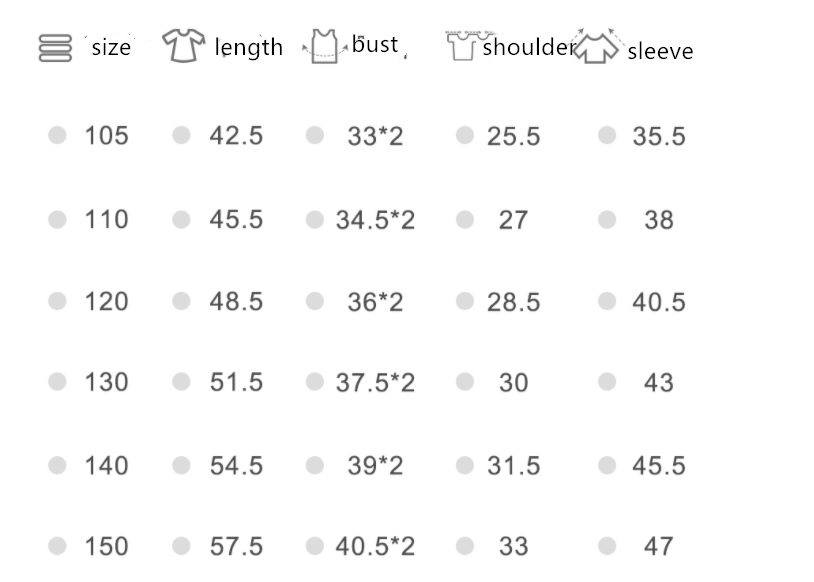814x582 pixels.
Task: Select the size 130 value
Action: tap(106, 383)
